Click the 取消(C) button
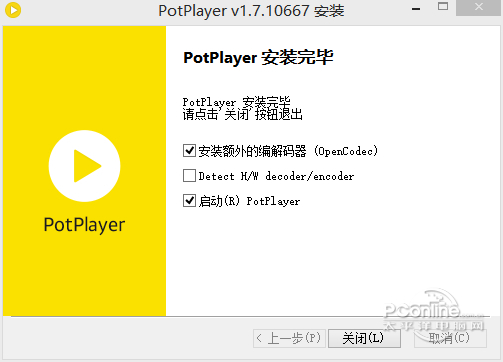Image resolution: width=503 pixels, height=362 pixels. (450, 338)
